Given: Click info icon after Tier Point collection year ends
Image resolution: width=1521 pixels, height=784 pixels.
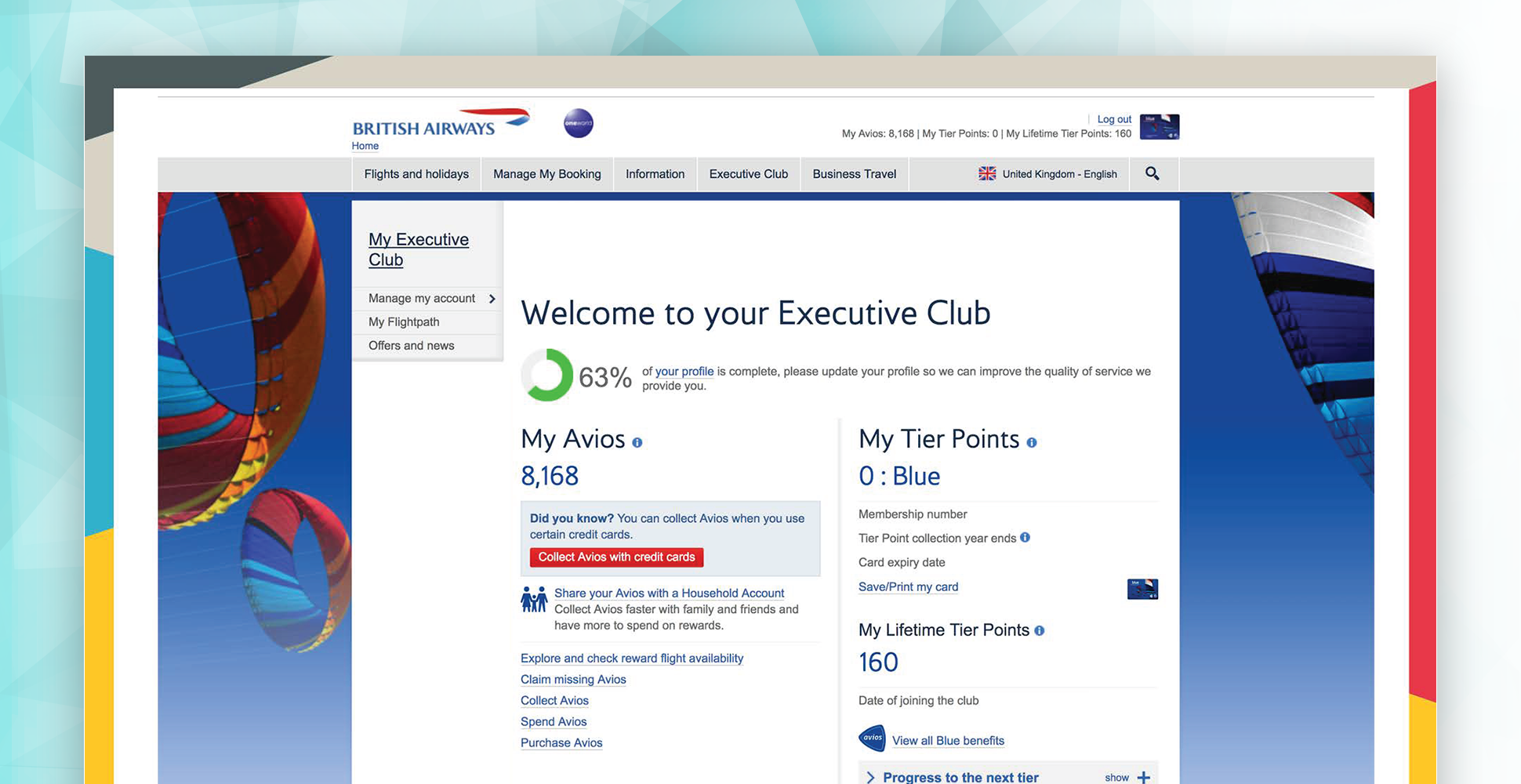Looking at the screenshot, I should coord(1025,538).
